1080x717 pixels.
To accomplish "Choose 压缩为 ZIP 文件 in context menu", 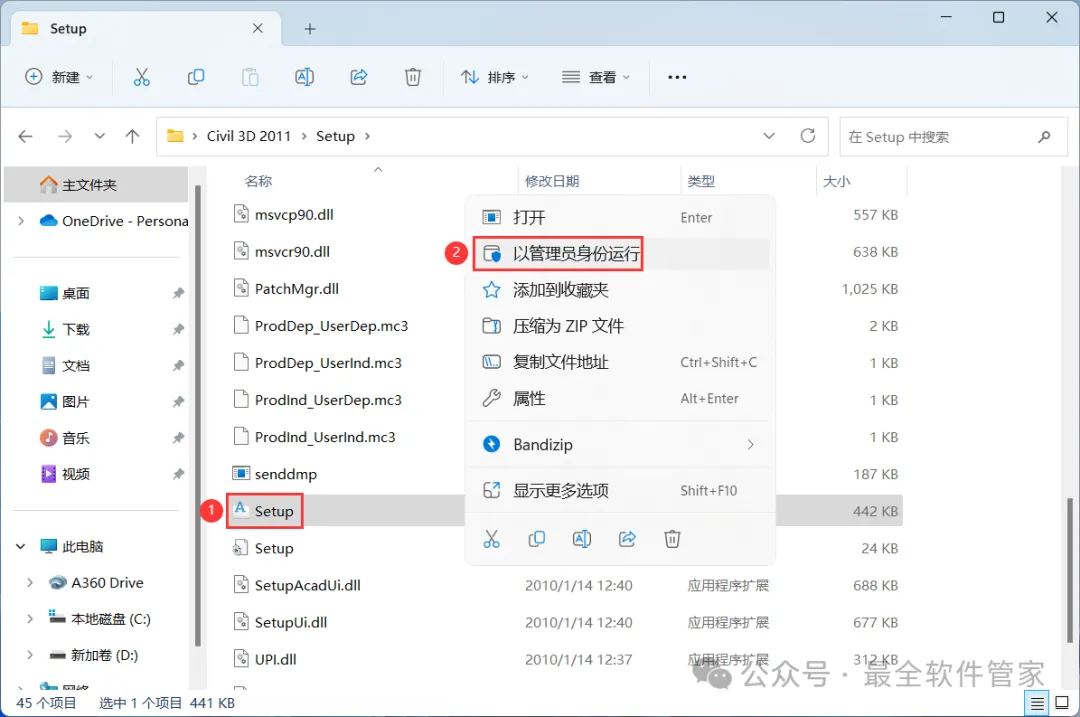I will tap(620, 326).
